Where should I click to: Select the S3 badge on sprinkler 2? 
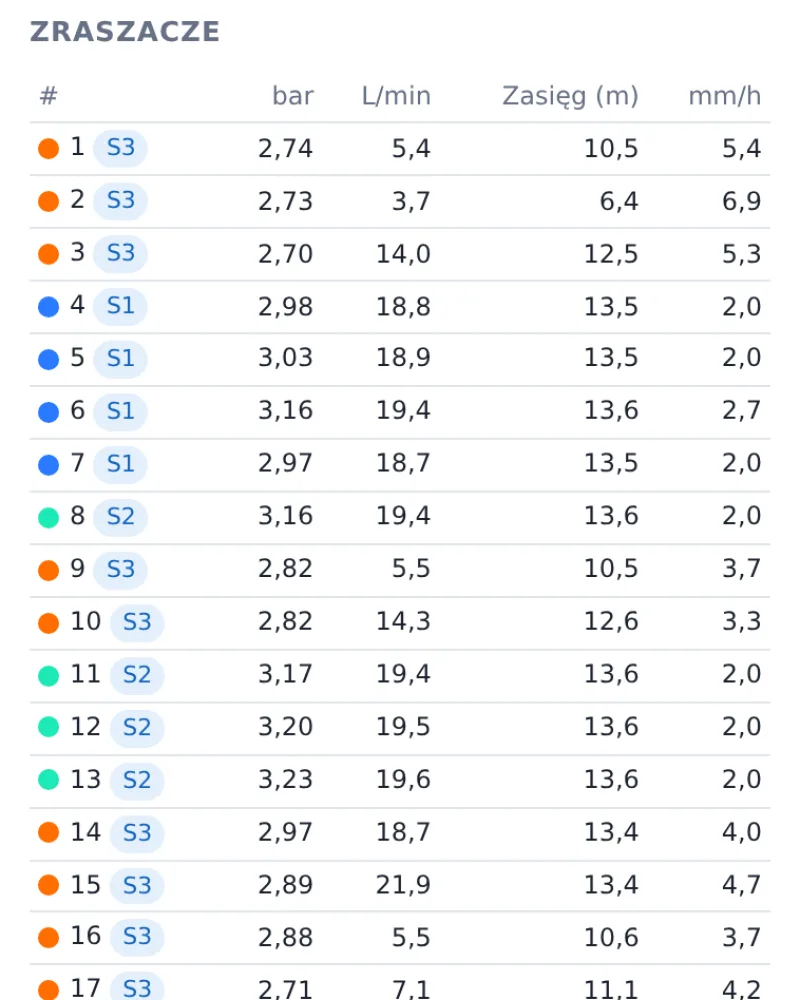(x=121, y=201)
